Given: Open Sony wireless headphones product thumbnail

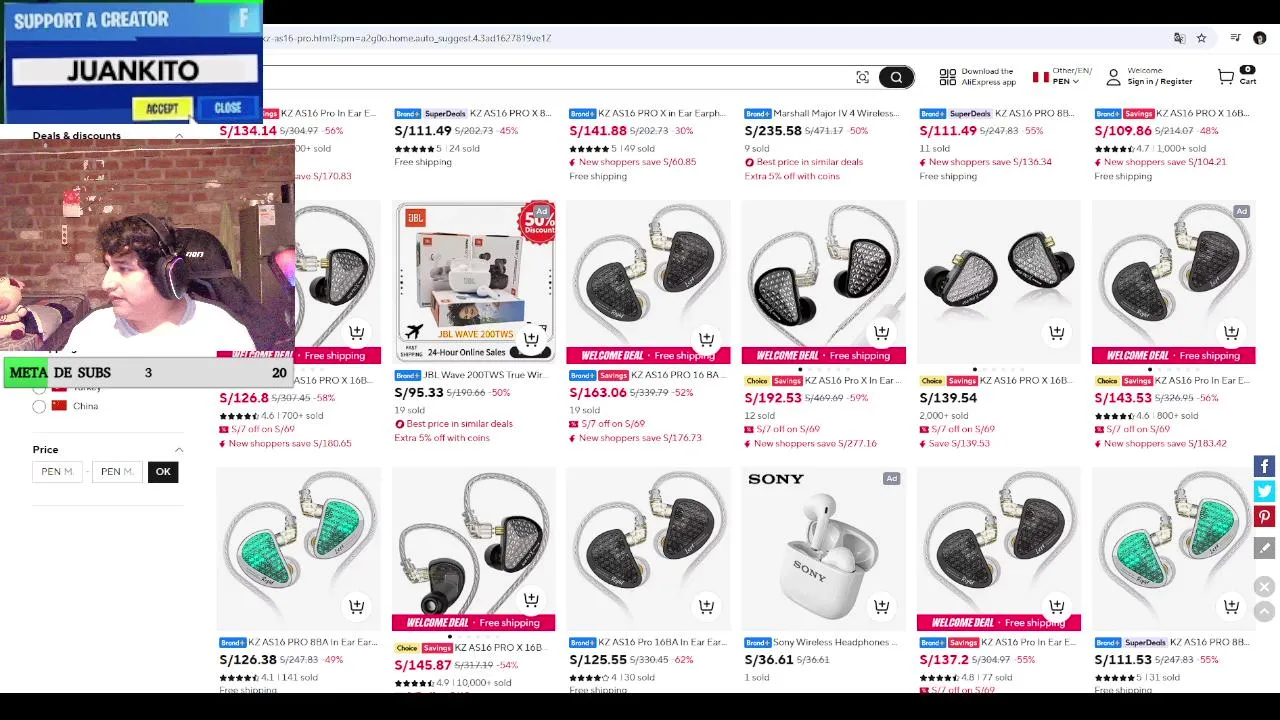Looking at the screenshot, I should pos(823,549).
